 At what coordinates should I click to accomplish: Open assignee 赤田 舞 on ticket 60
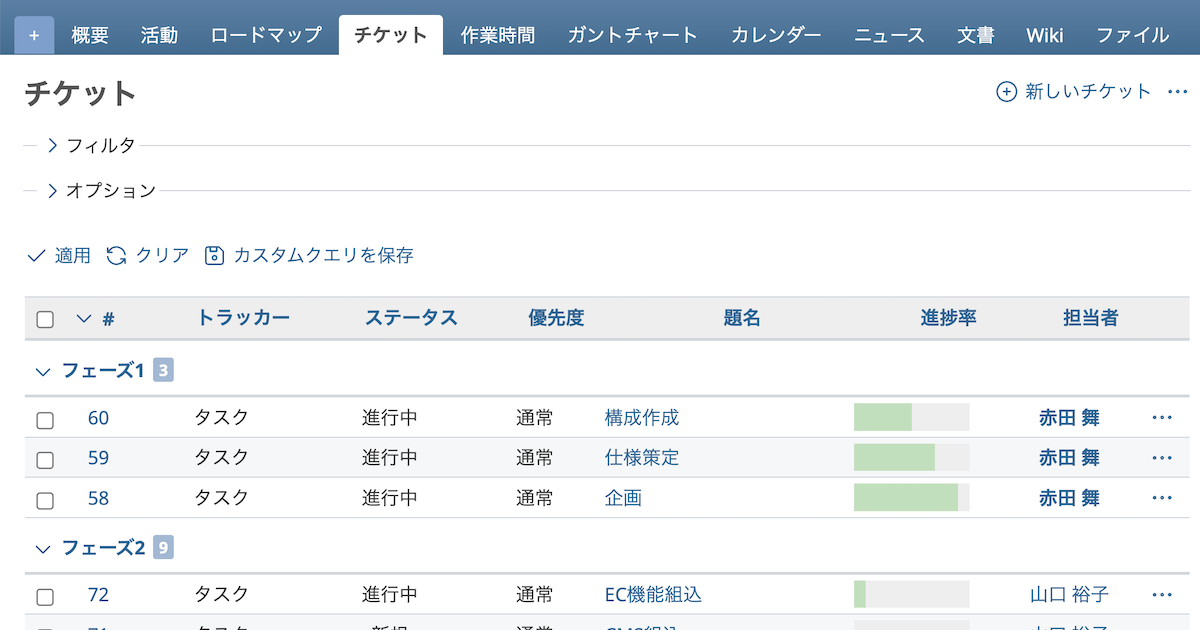click(1069, 418)
